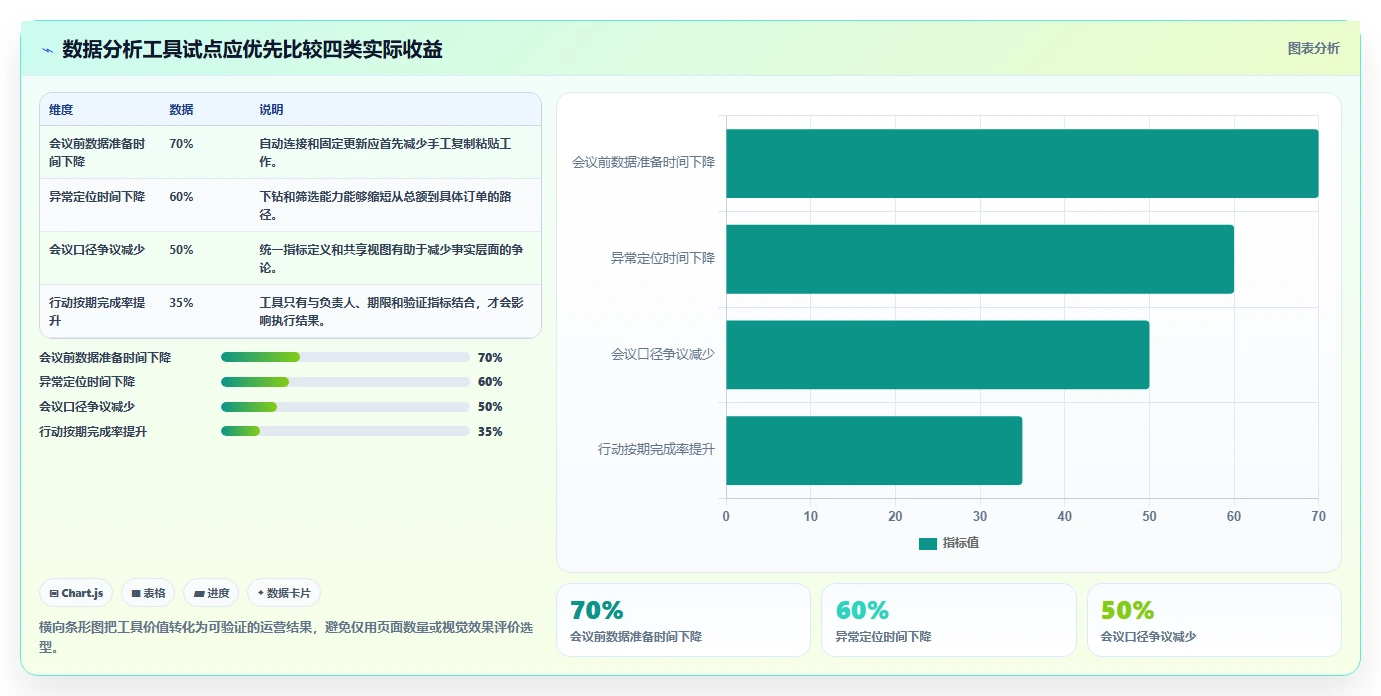The height and width of the screenshot is (696, 1381).
Task: Select the 表格 tag chip
Action: pyautogui.click(x=148, y=593)
